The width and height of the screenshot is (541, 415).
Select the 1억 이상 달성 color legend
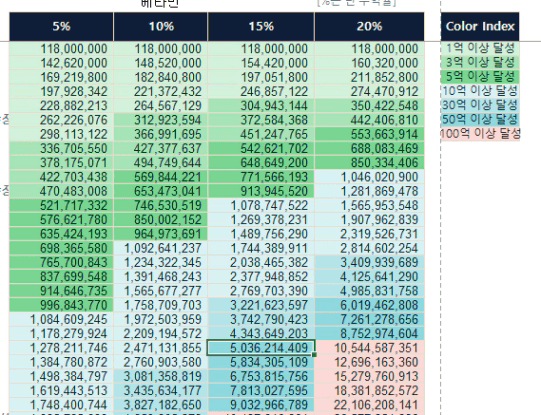click(x=480, y=48)
